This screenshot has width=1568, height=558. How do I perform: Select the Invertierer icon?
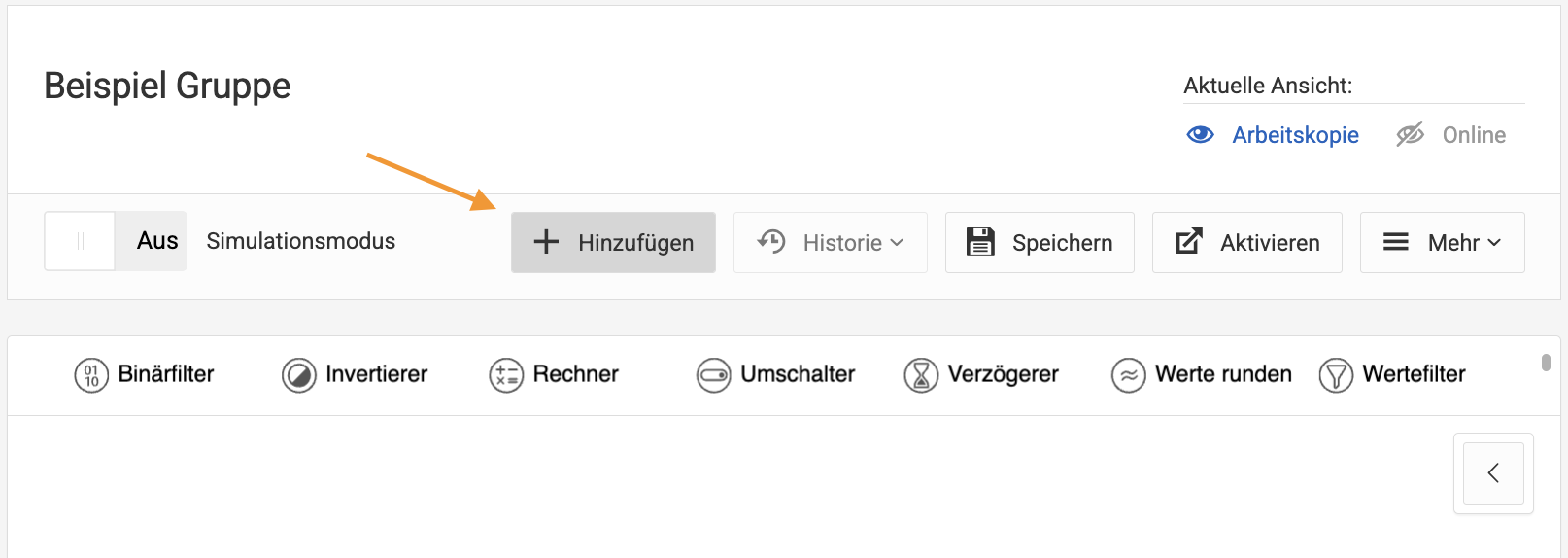click(x=299, y=375)
